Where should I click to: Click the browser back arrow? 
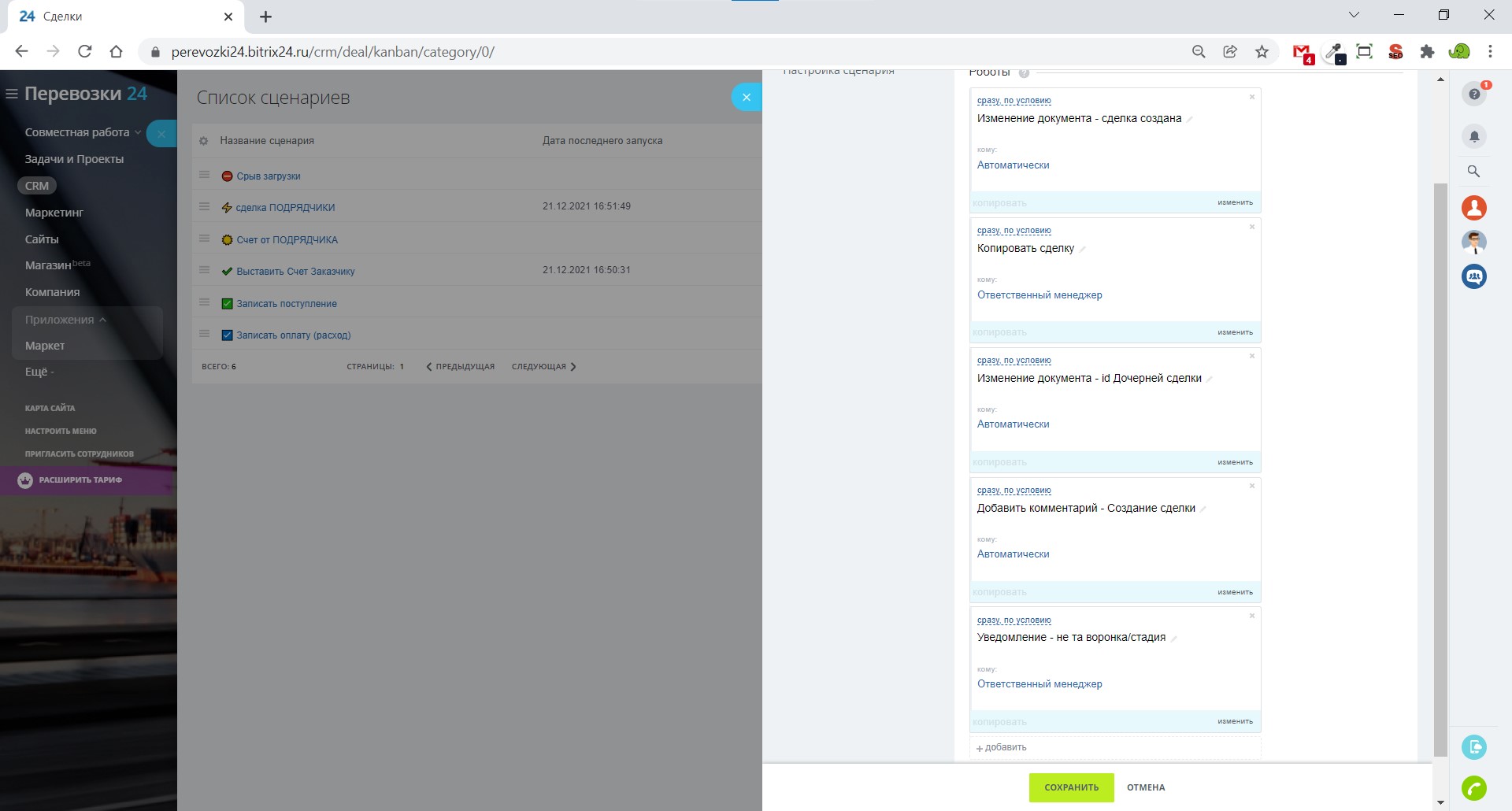click(x=22, y=52)
